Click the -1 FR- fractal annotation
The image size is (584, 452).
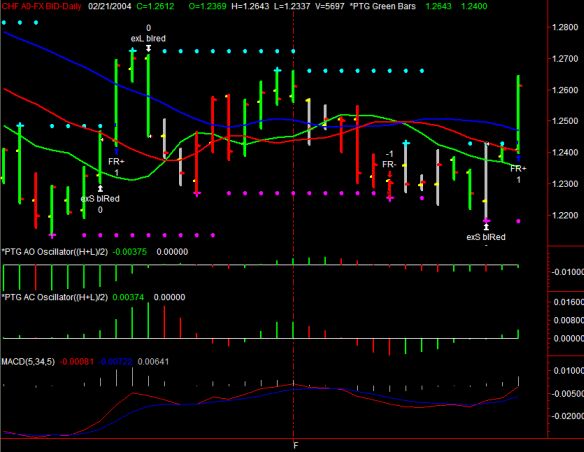pos(390,159)
